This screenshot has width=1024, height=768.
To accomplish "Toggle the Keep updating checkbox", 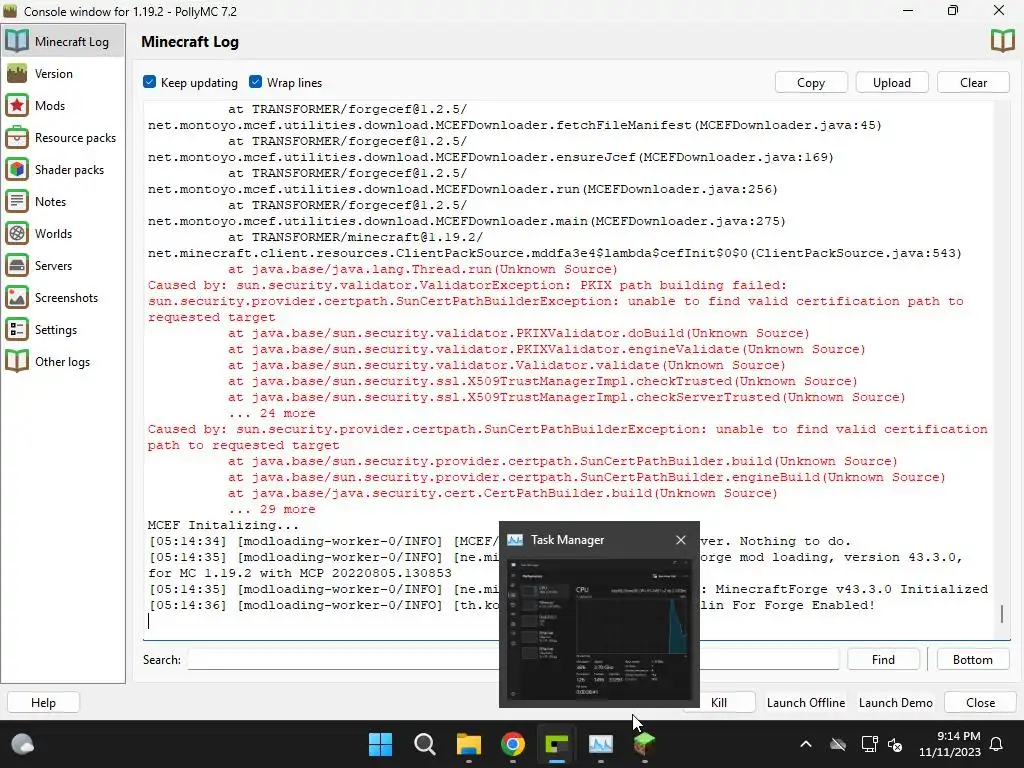I will click(x=150, y=82).
